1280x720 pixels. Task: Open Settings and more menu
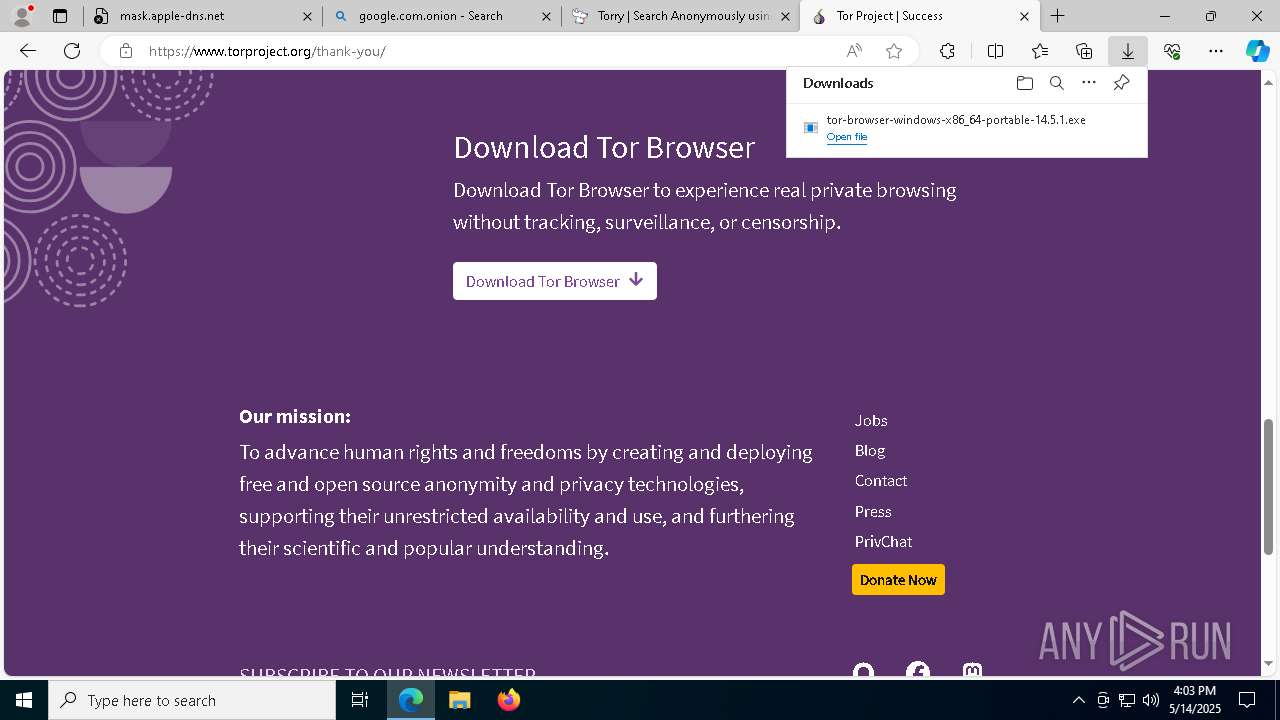point(1216,51)
